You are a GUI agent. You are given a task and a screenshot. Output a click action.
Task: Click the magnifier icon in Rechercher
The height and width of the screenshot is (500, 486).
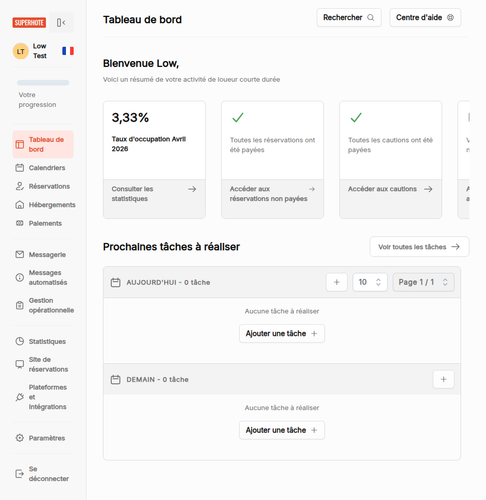(x=371, y=18)
